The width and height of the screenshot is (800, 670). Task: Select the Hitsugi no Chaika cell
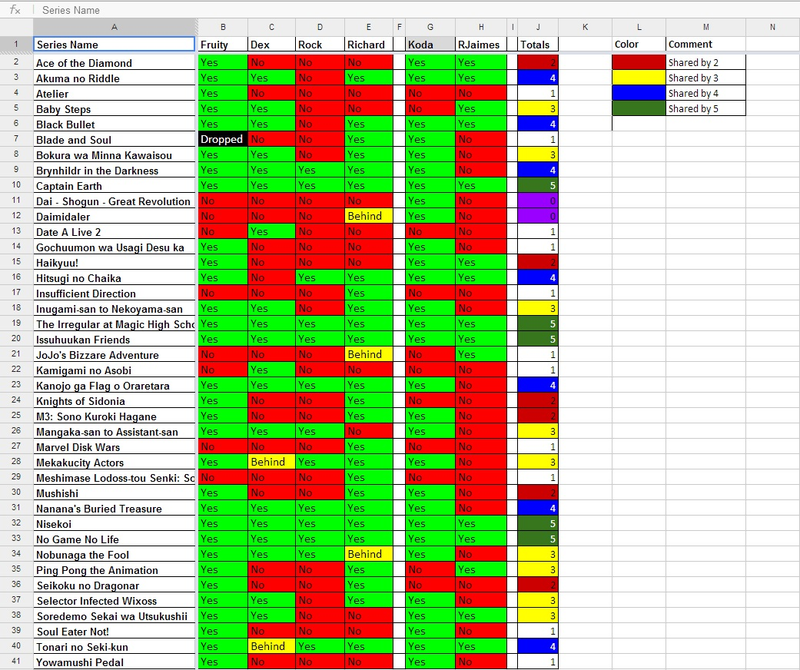[115, 278]
